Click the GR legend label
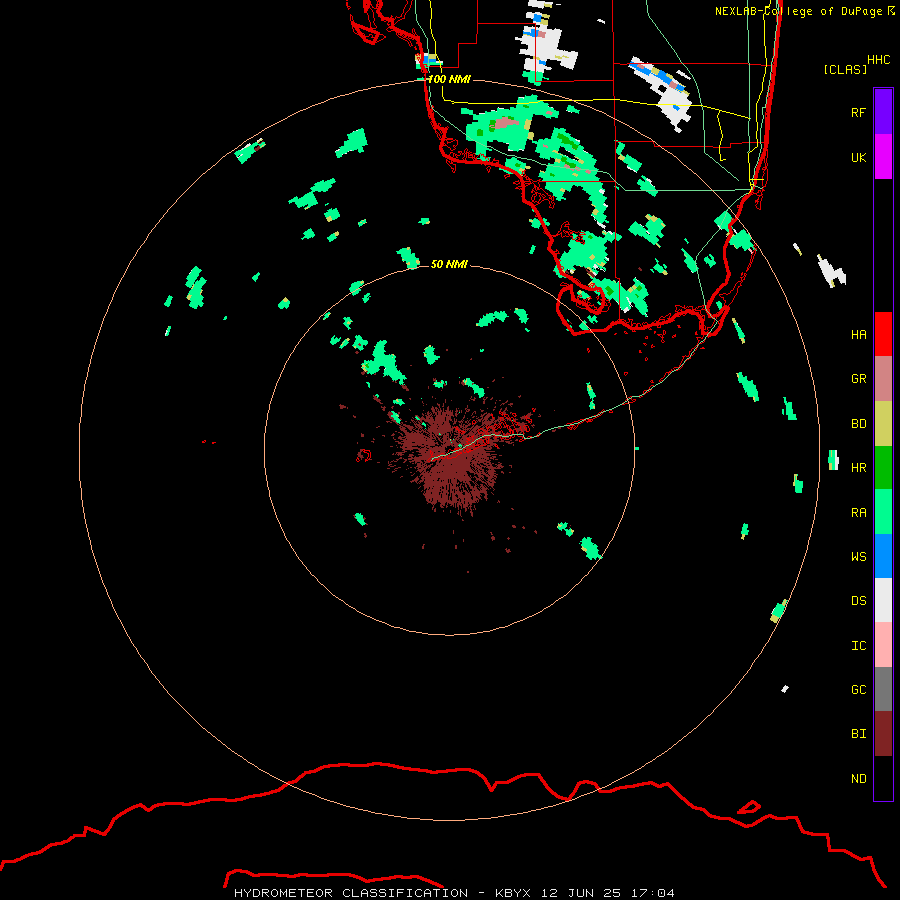900x900 pixels. coord(858,379)
